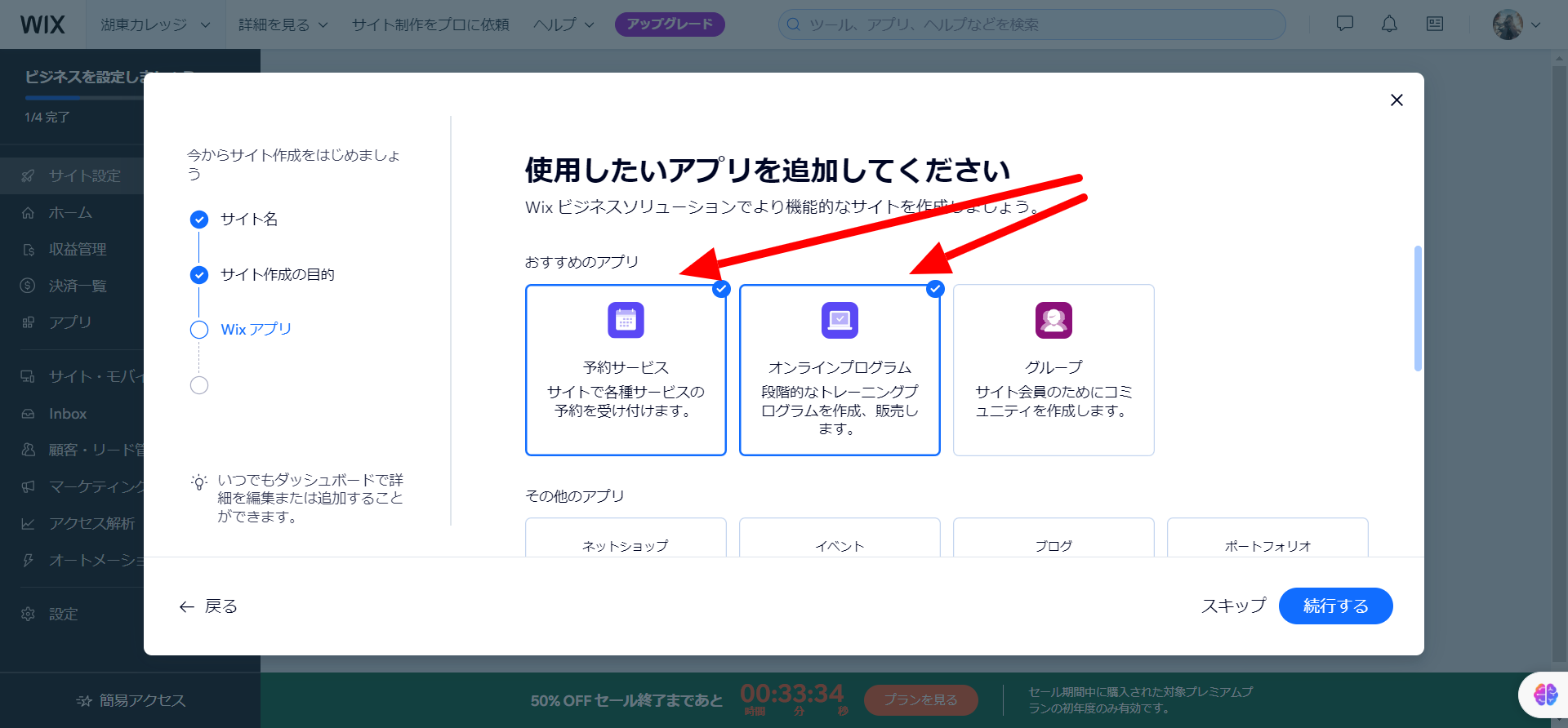Select the ブログ app card
This screenshot has height=728, width=1568.
point(1053,538)
